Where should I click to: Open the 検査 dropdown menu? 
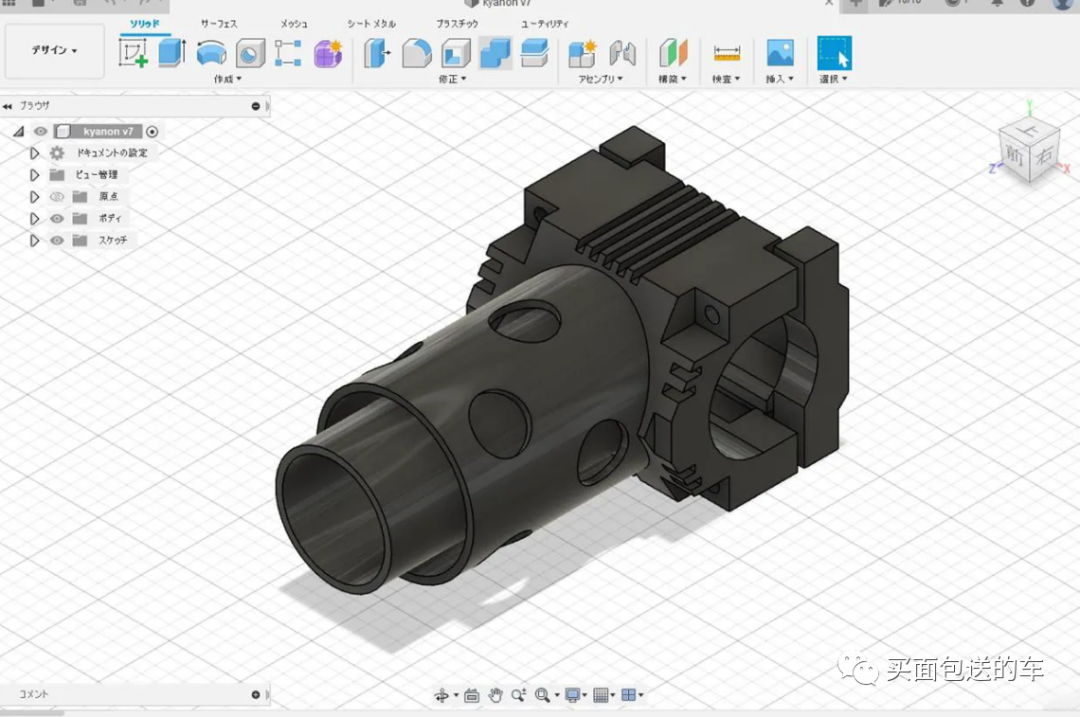pos(726,79)
